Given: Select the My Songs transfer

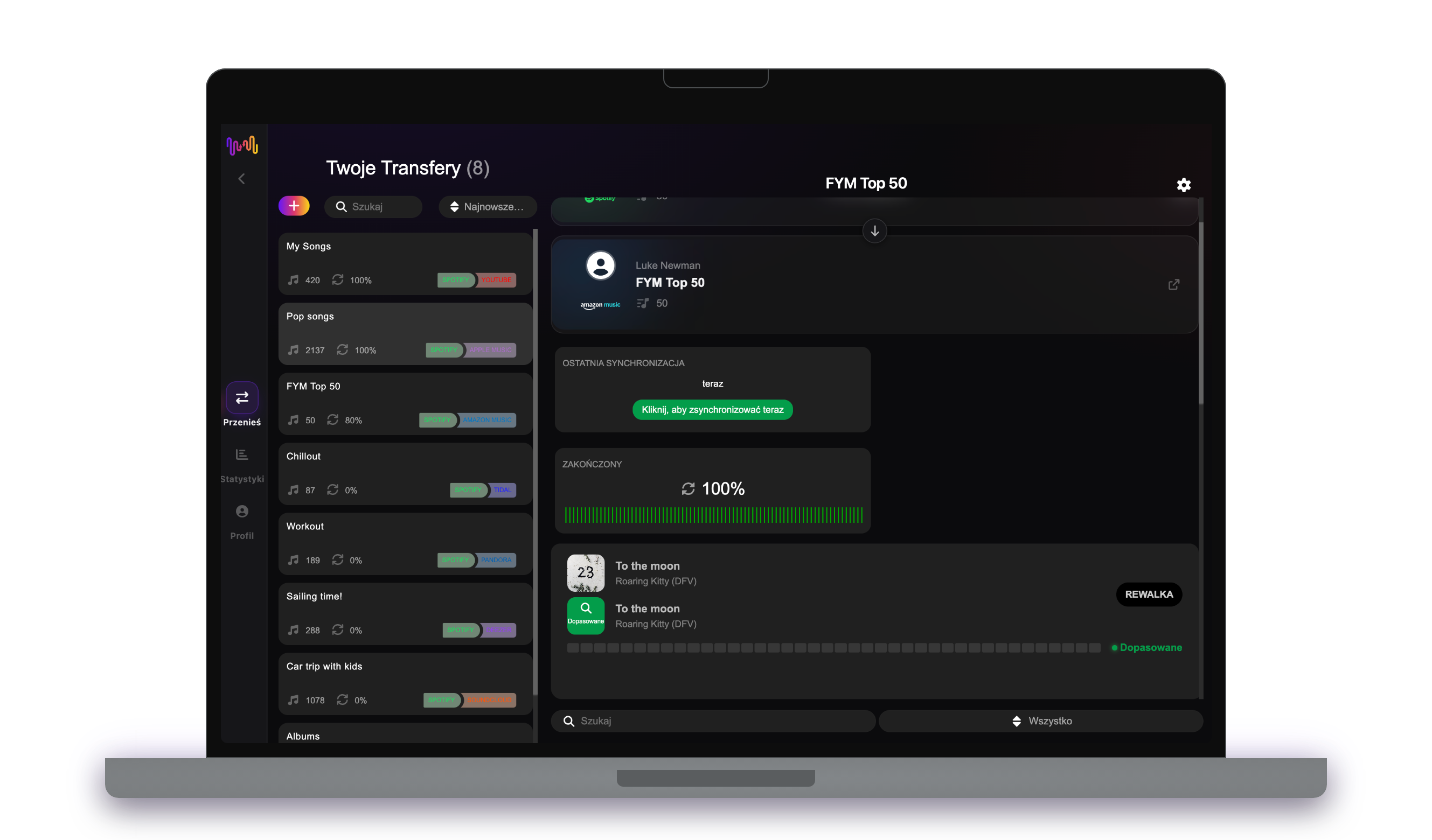Looking at the screenshot, I should [405, 263].
